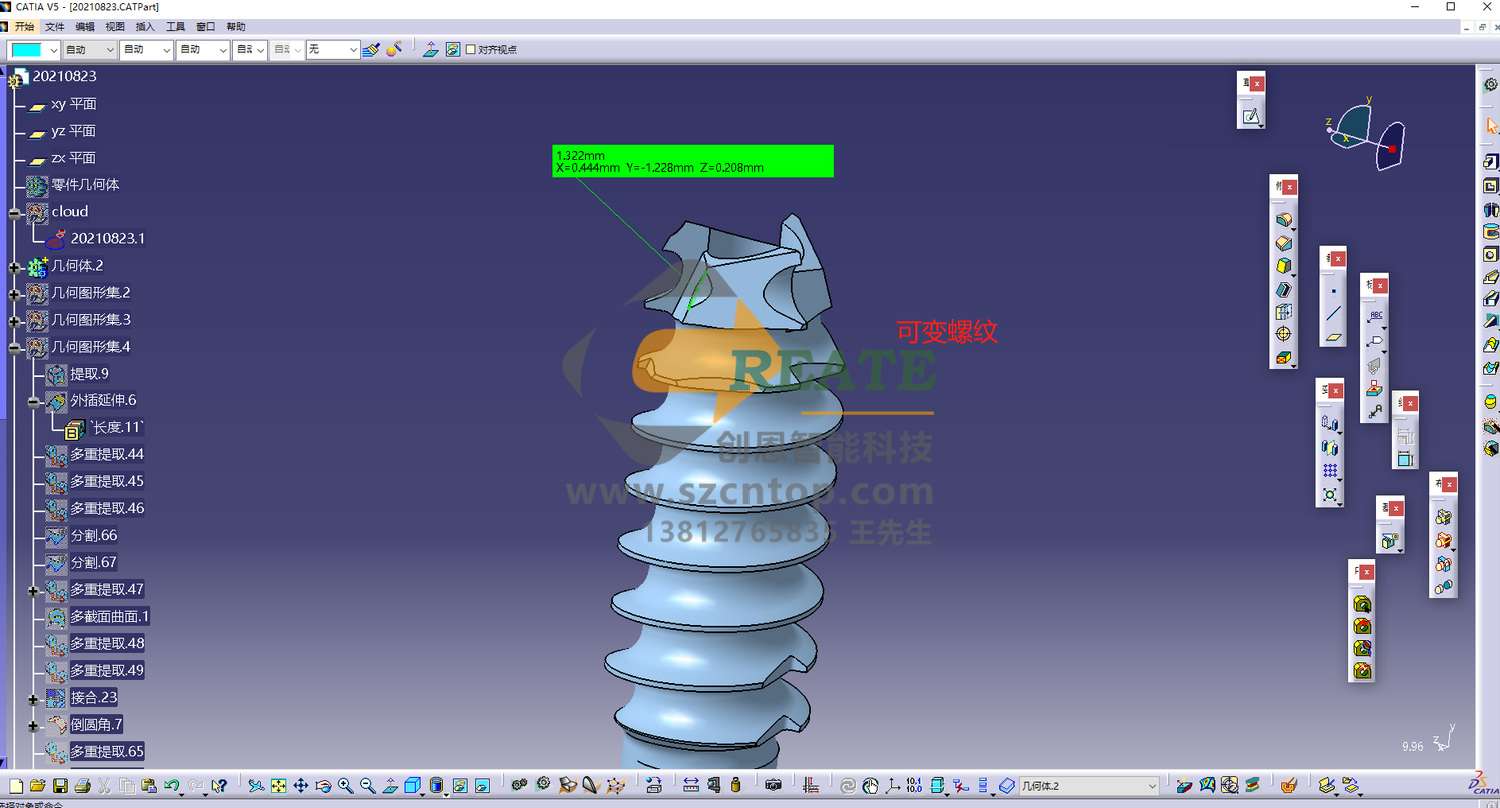Open the 帮助 menu
This screenshot has height=808, width=1500.
[235, 27]
